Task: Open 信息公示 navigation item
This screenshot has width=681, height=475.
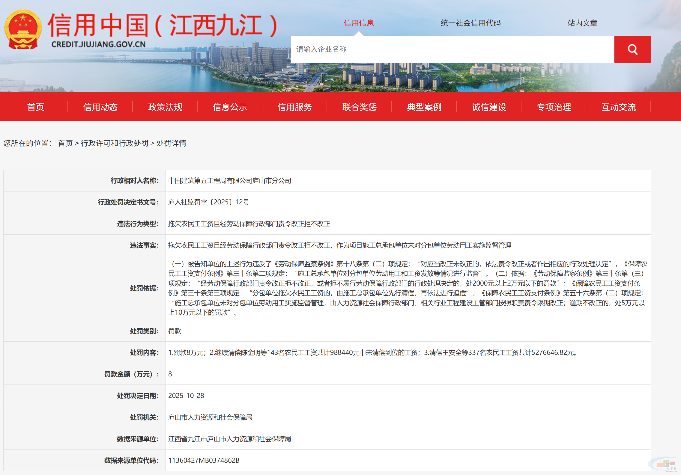Action: tap(230, 106)
